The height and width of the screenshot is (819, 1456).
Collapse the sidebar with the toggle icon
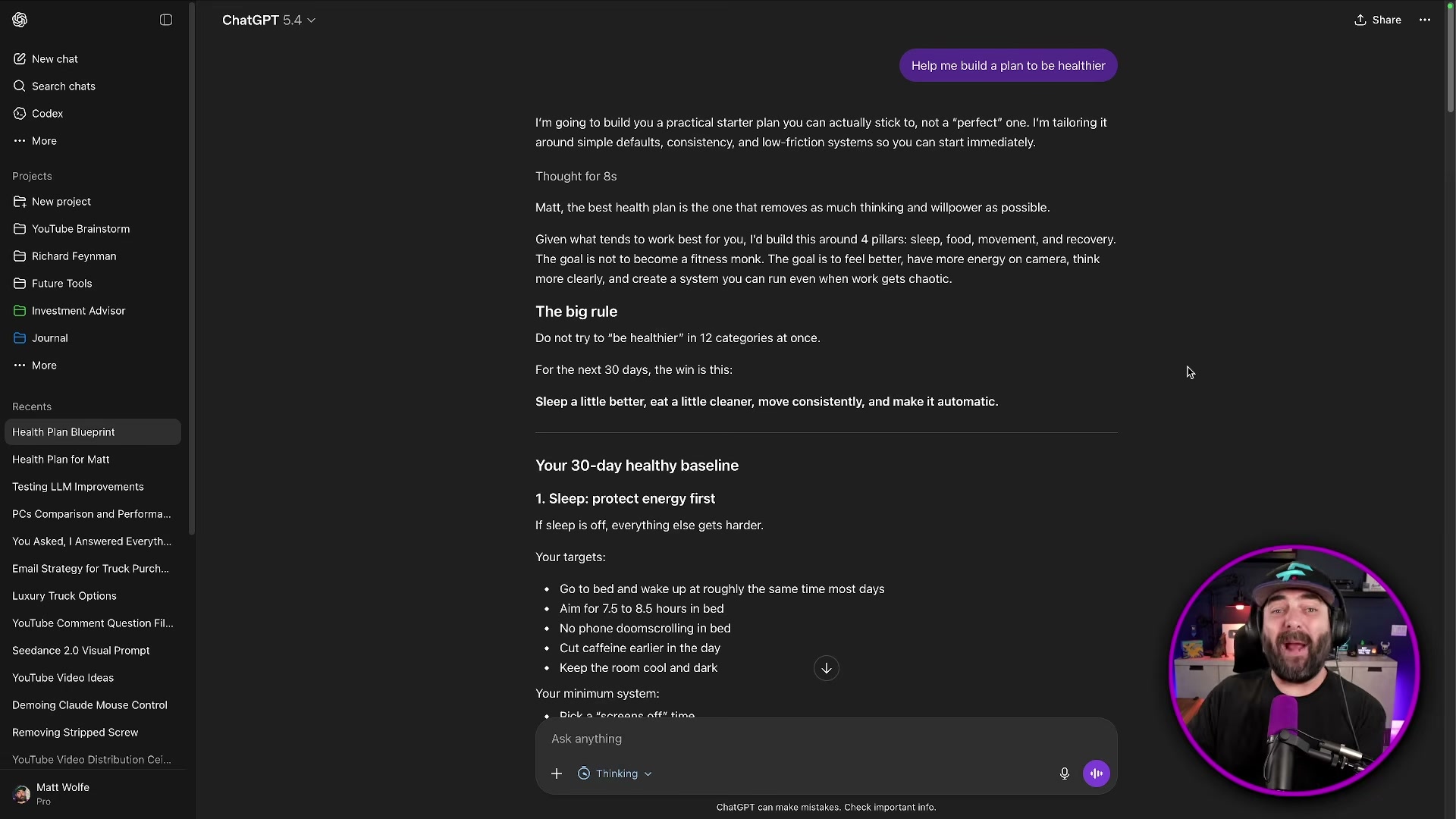166,20
